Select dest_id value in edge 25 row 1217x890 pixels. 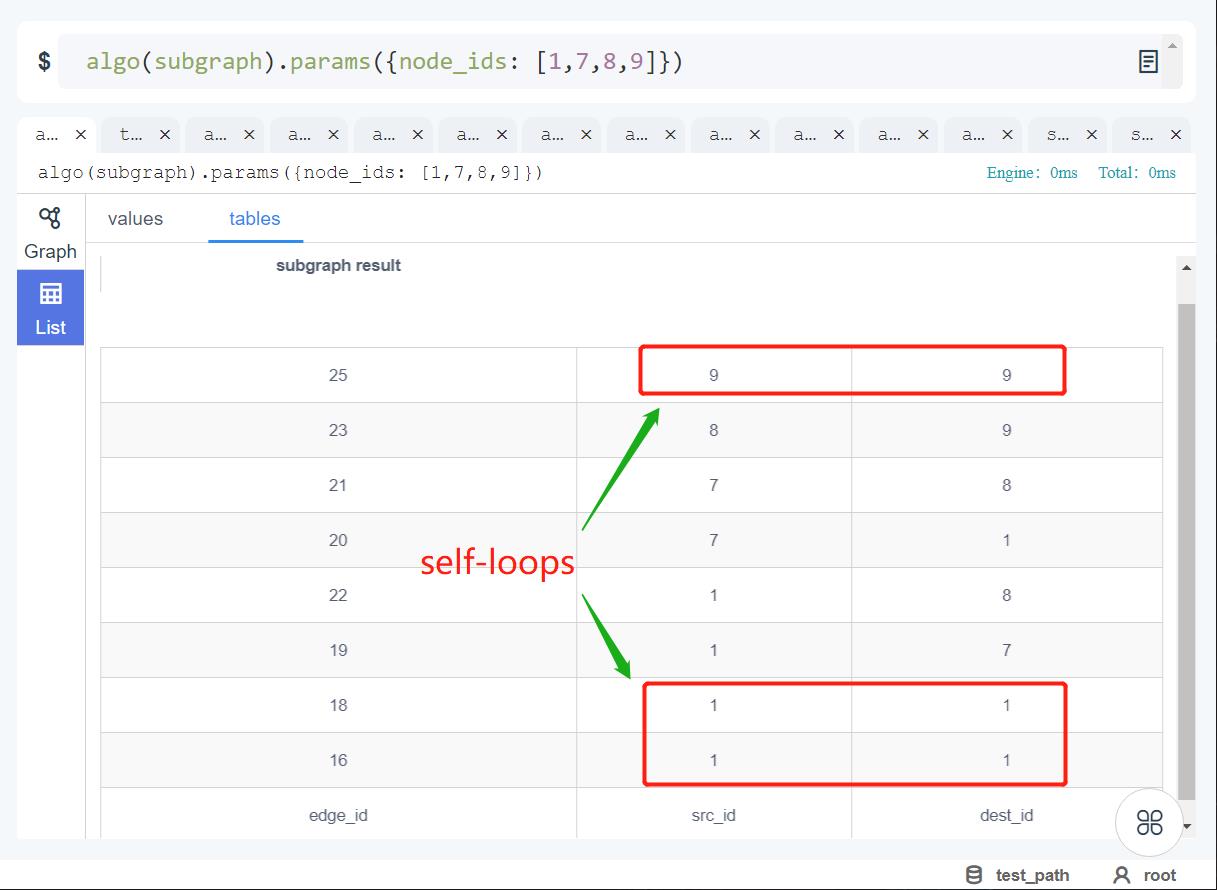1006,375
